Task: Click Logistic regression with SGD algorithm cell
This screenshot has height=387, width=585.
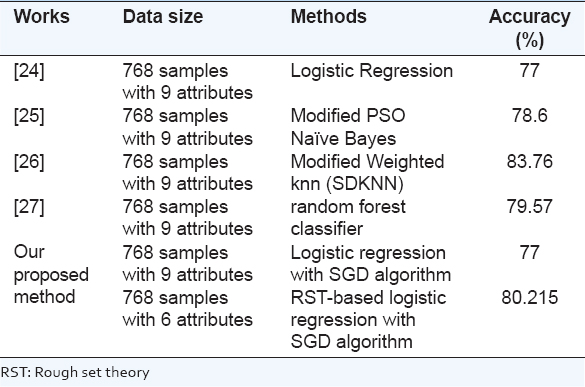Action: pyautogui.click(x=370, y=264)
